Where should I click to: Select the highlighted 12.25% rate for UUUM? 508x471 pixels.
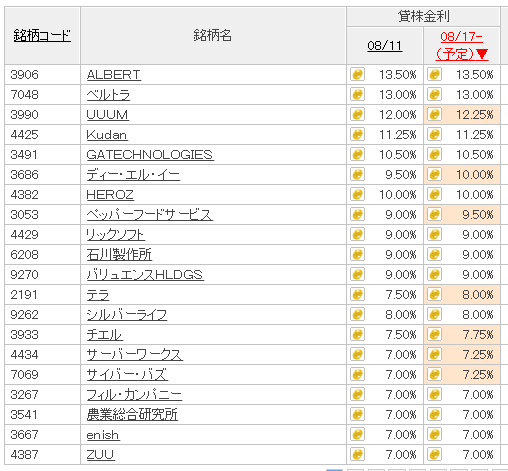(462, 114)
